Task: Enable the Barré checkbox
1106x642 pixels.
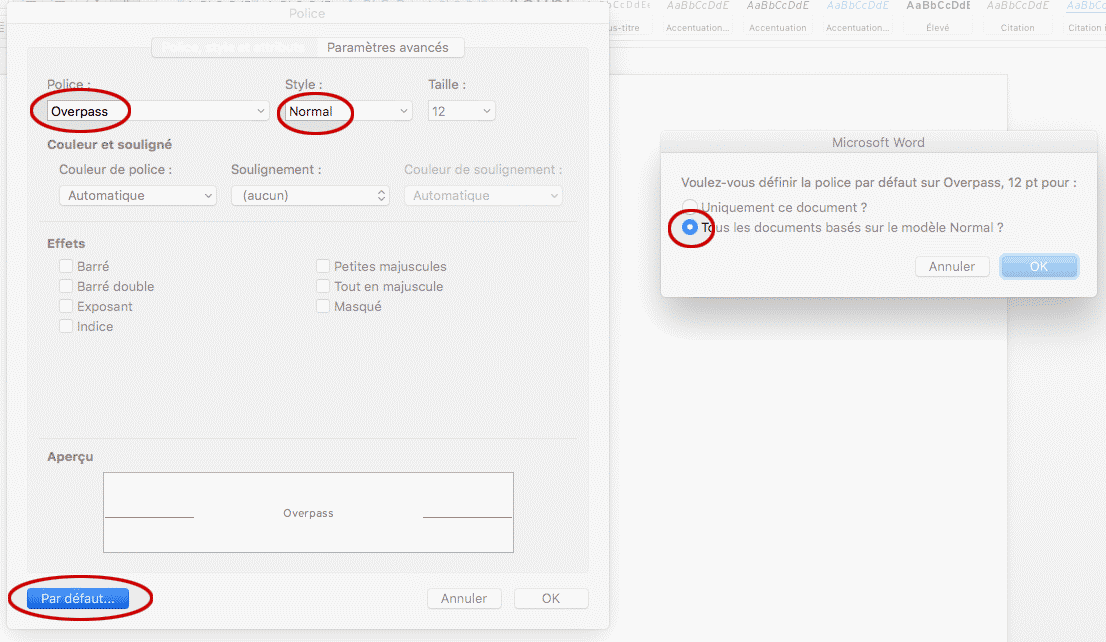Action: pos(66,266)
